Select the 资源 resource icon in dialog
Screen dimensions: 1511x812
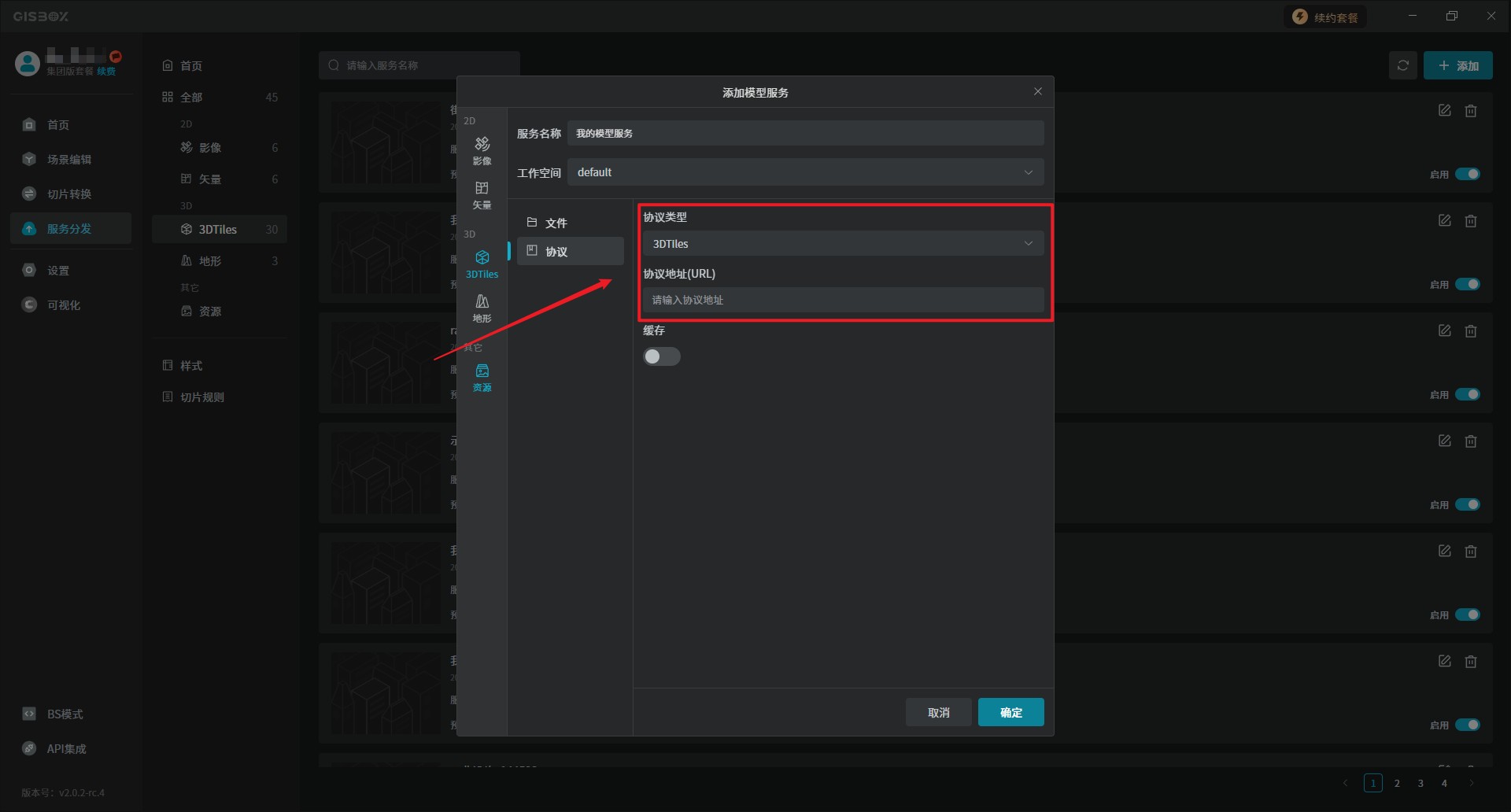(x=482, y=376)
